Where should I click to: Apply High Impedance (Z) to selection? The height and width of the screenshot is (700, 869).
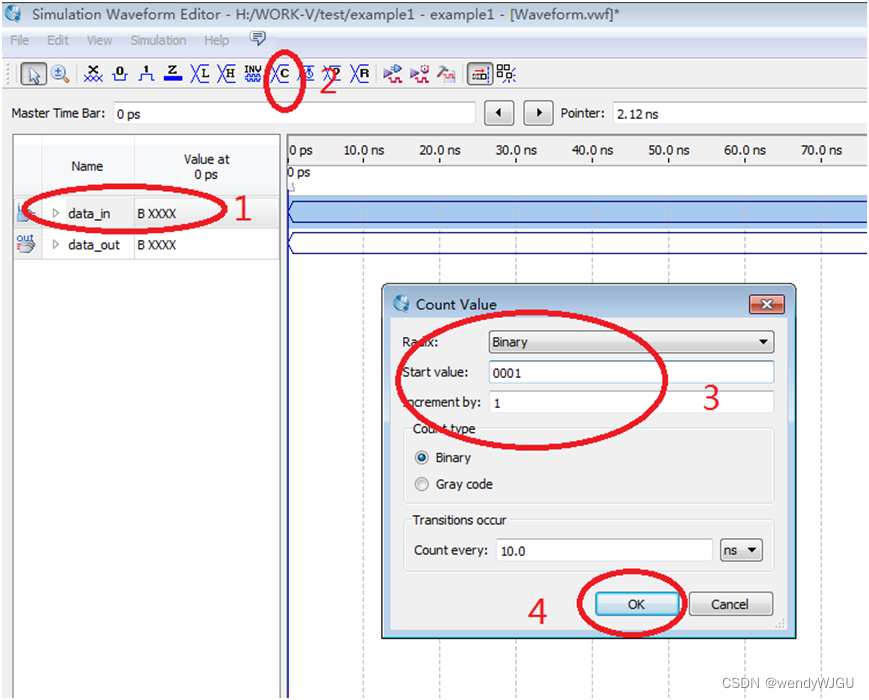[172, 74]
